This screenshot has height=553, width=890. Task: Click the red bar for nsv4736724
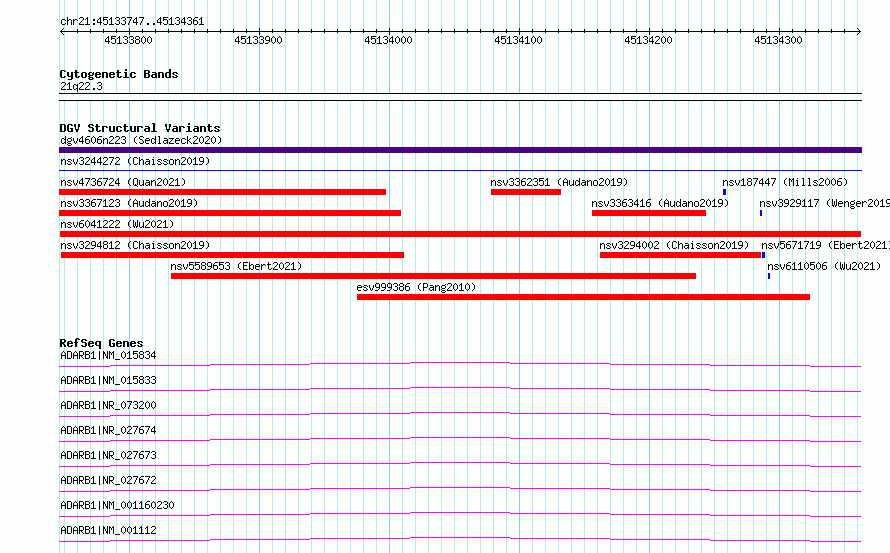coord(222,192)
